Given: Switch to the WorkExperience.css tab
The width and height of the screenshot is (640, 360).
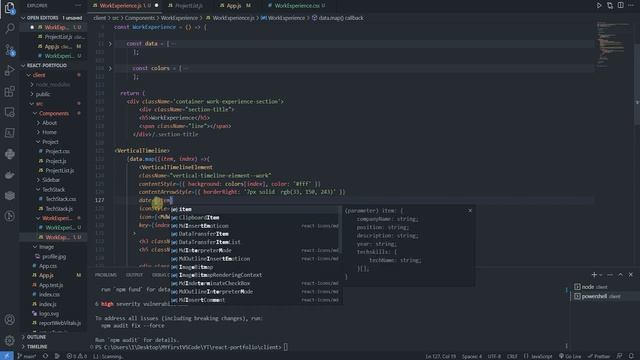Looking at the screenshot, I should [296, 6].
